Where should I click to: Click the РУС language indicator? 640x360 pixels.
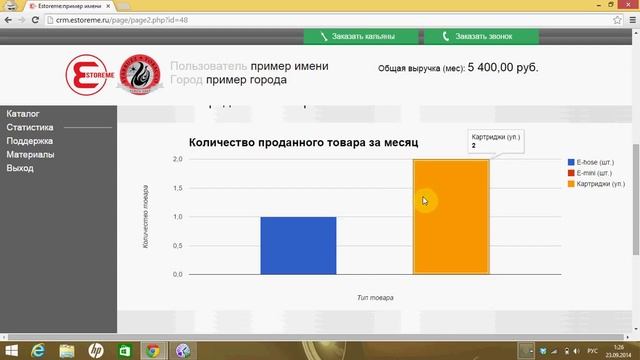coord(592,351)
